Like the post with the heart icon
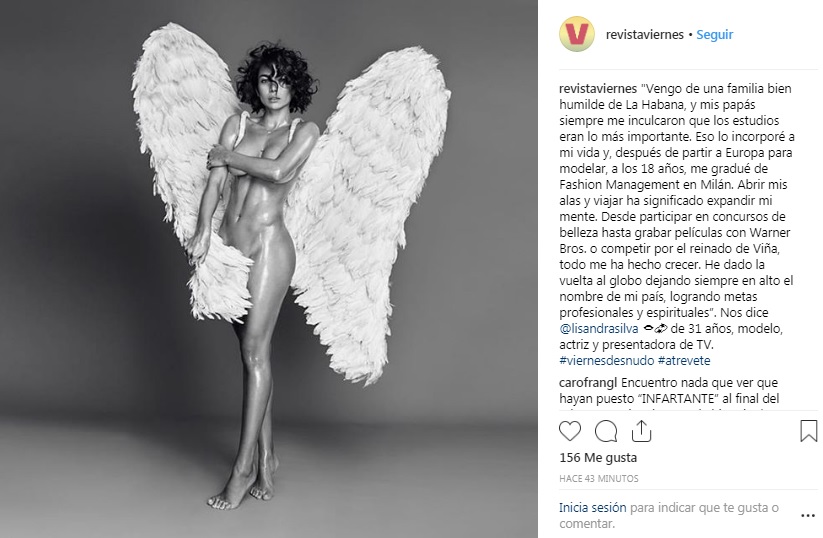 [570, 431]
